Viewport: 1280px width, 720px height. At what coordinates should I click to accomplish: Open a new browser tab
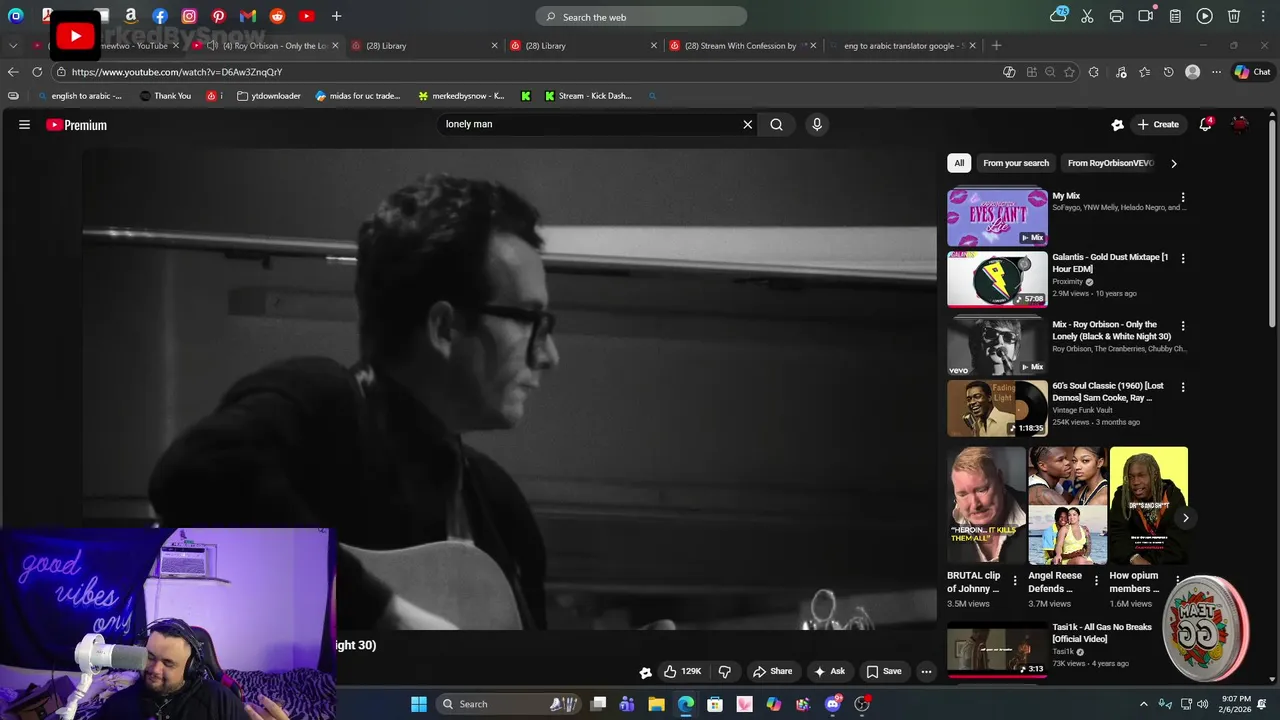(x=996, y=46)
